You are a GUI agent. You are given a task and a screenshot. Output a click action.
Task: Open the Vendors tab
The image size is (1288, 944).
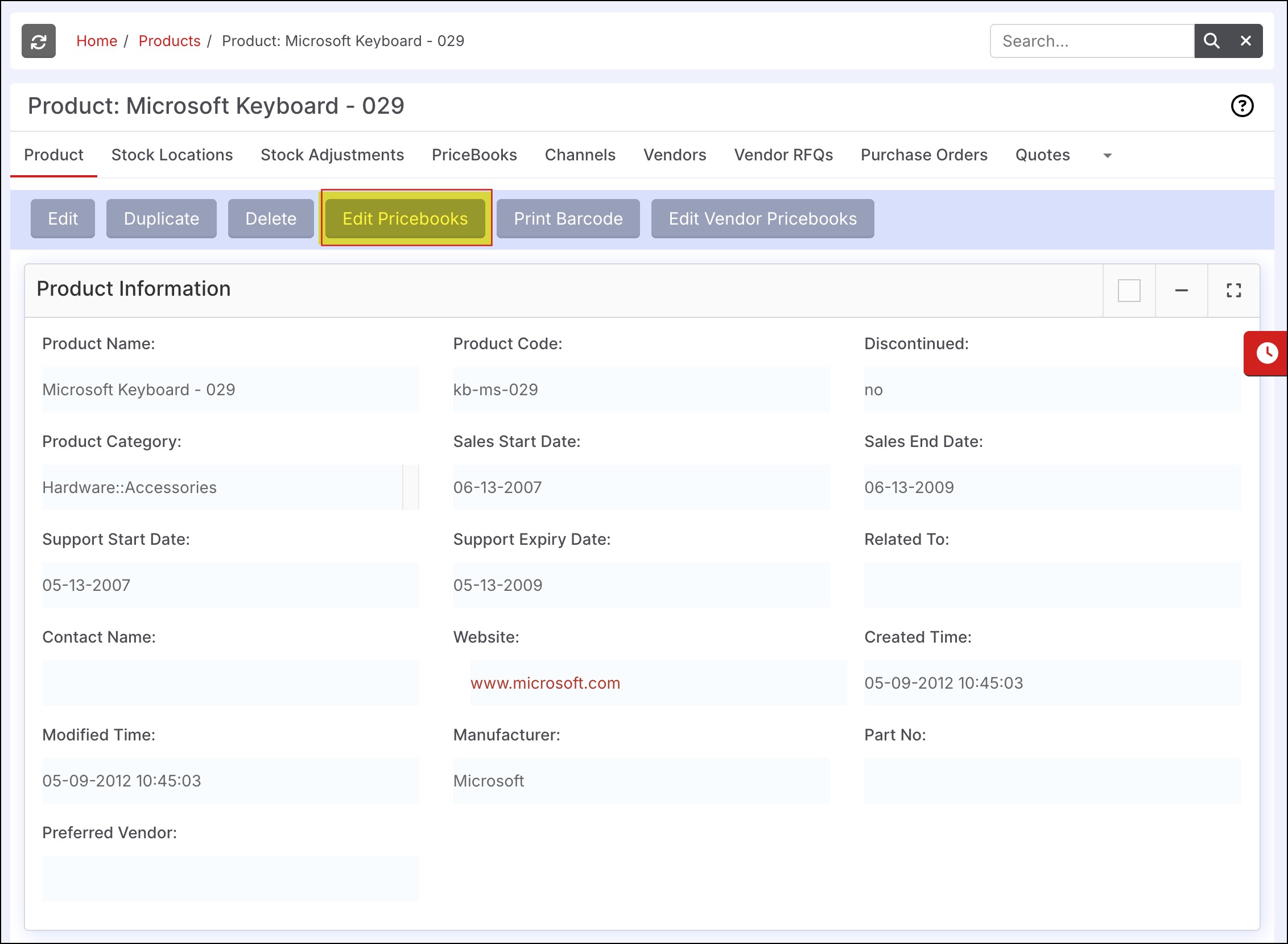tap(675, 155)
